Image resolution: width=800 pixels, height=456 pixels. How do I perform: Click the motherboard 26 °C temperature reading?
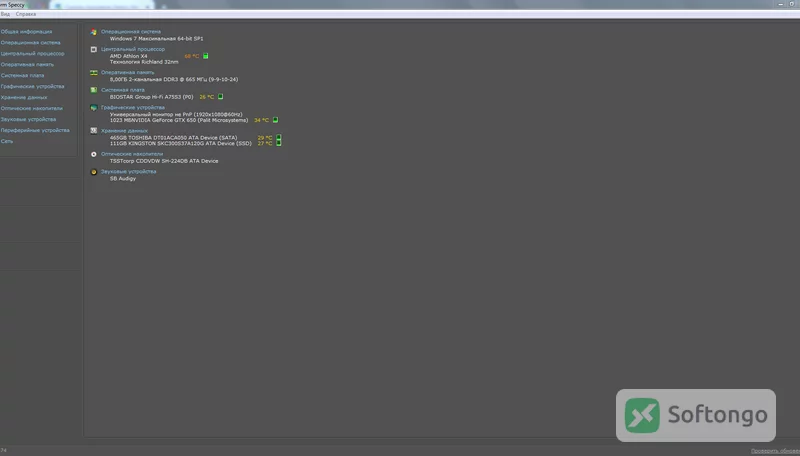click(207, 97)
